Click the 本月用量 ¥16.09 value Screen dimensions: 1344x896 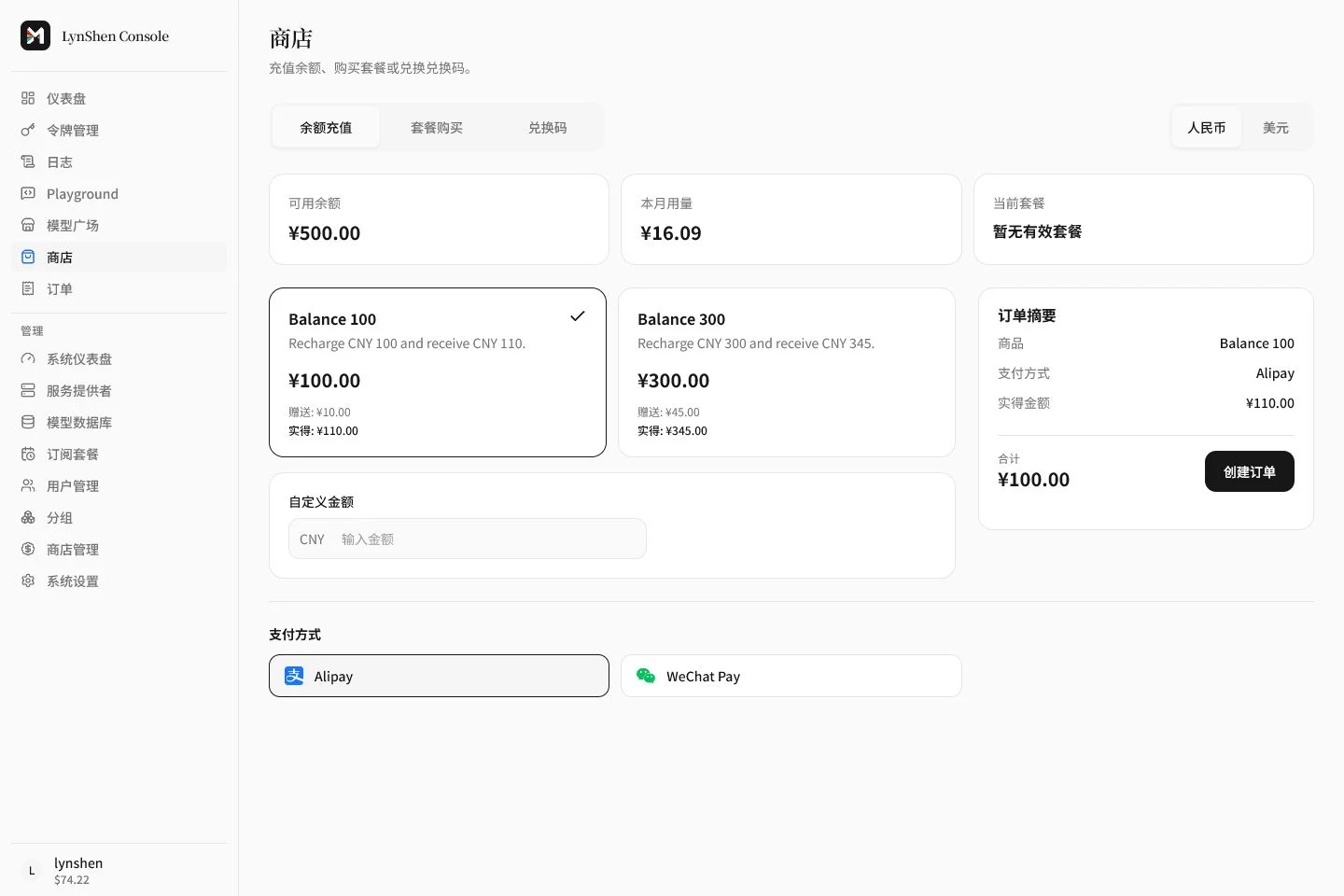pos(671,233)
